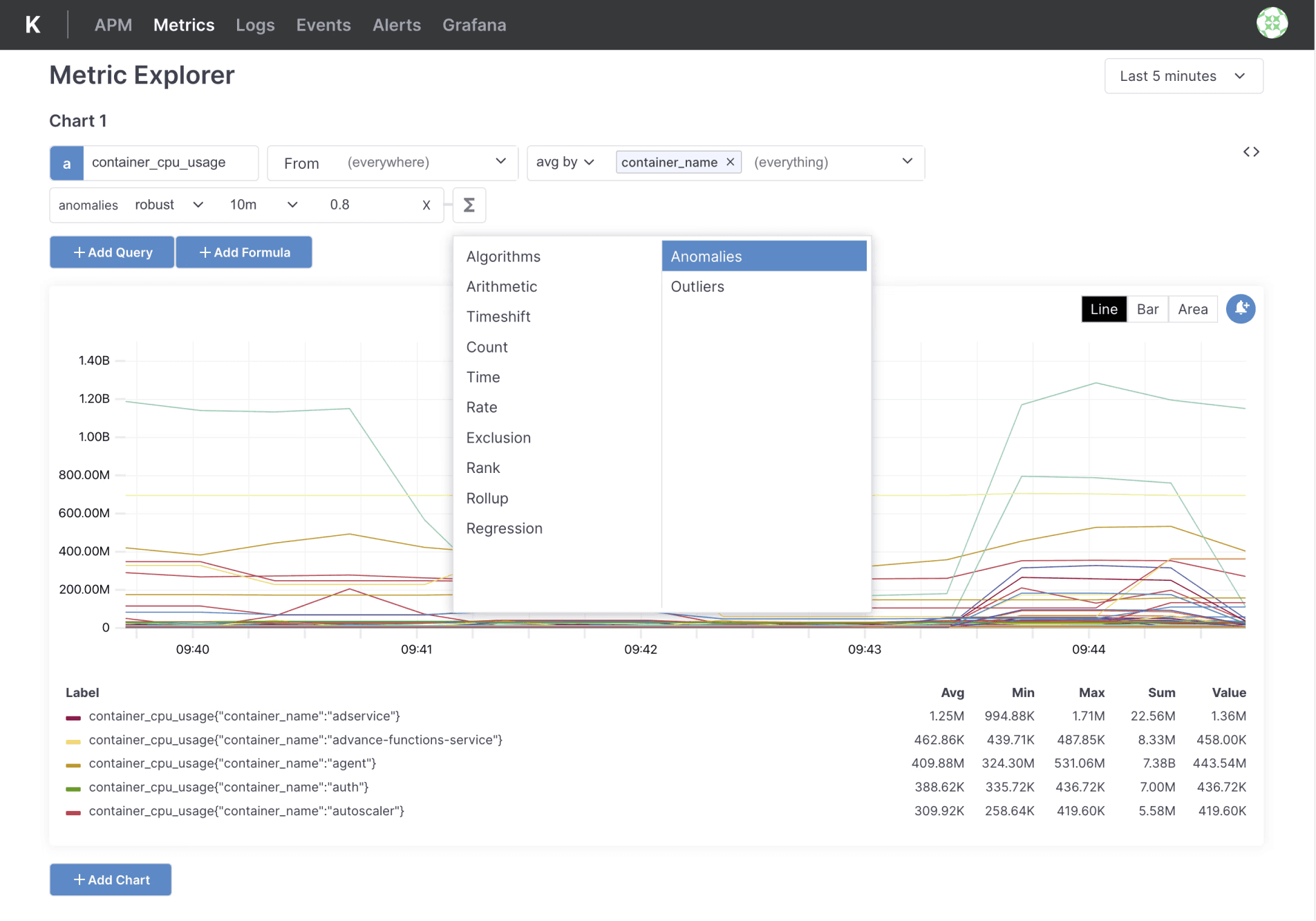Click the Add Query button

tap(112, 252)
